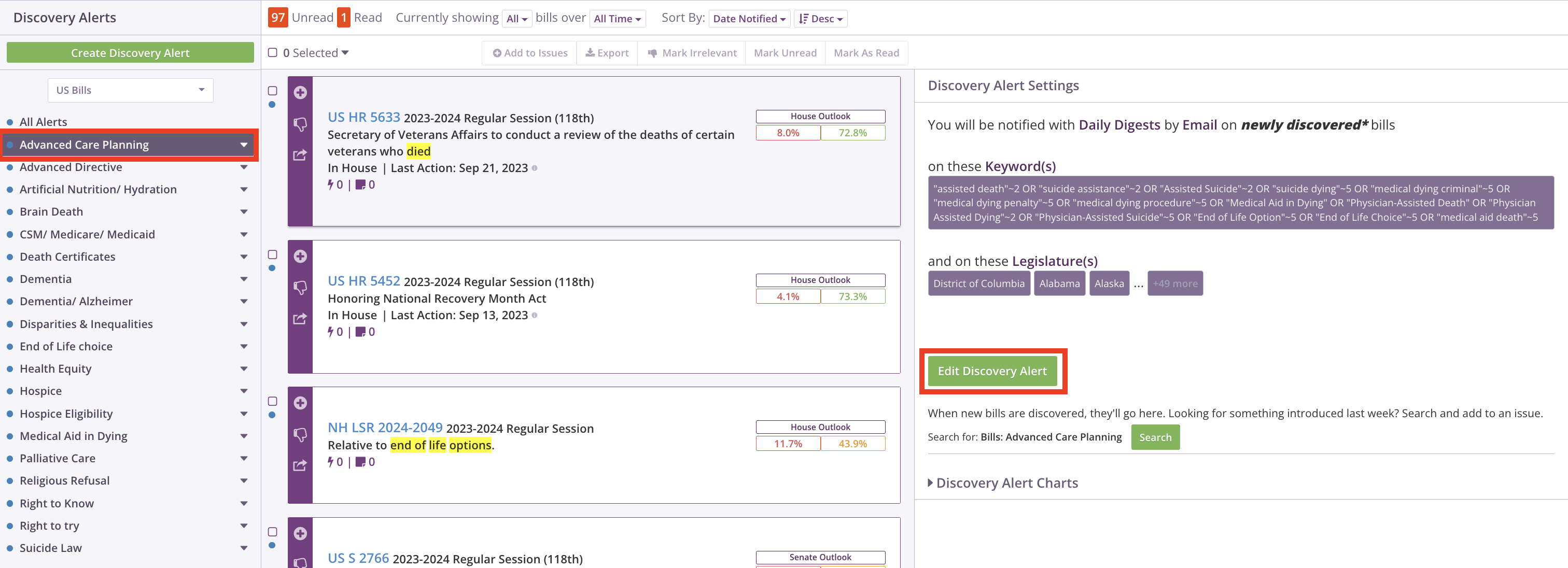This screenshot has width=1568, height=568.
Task: Info dot after Last Action Sep 13, 2023
Action: (x=535, y=315)
